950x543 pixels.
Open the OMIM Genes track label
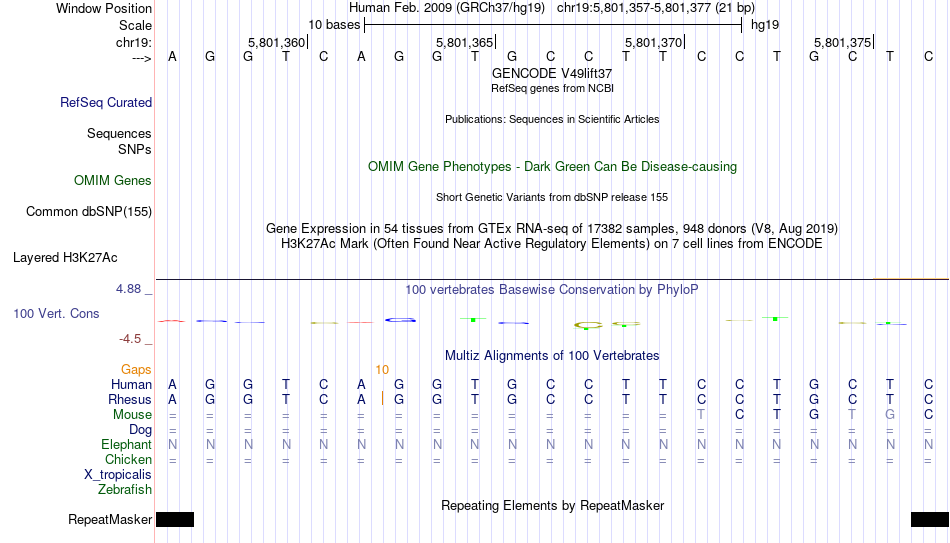[112, 181]
